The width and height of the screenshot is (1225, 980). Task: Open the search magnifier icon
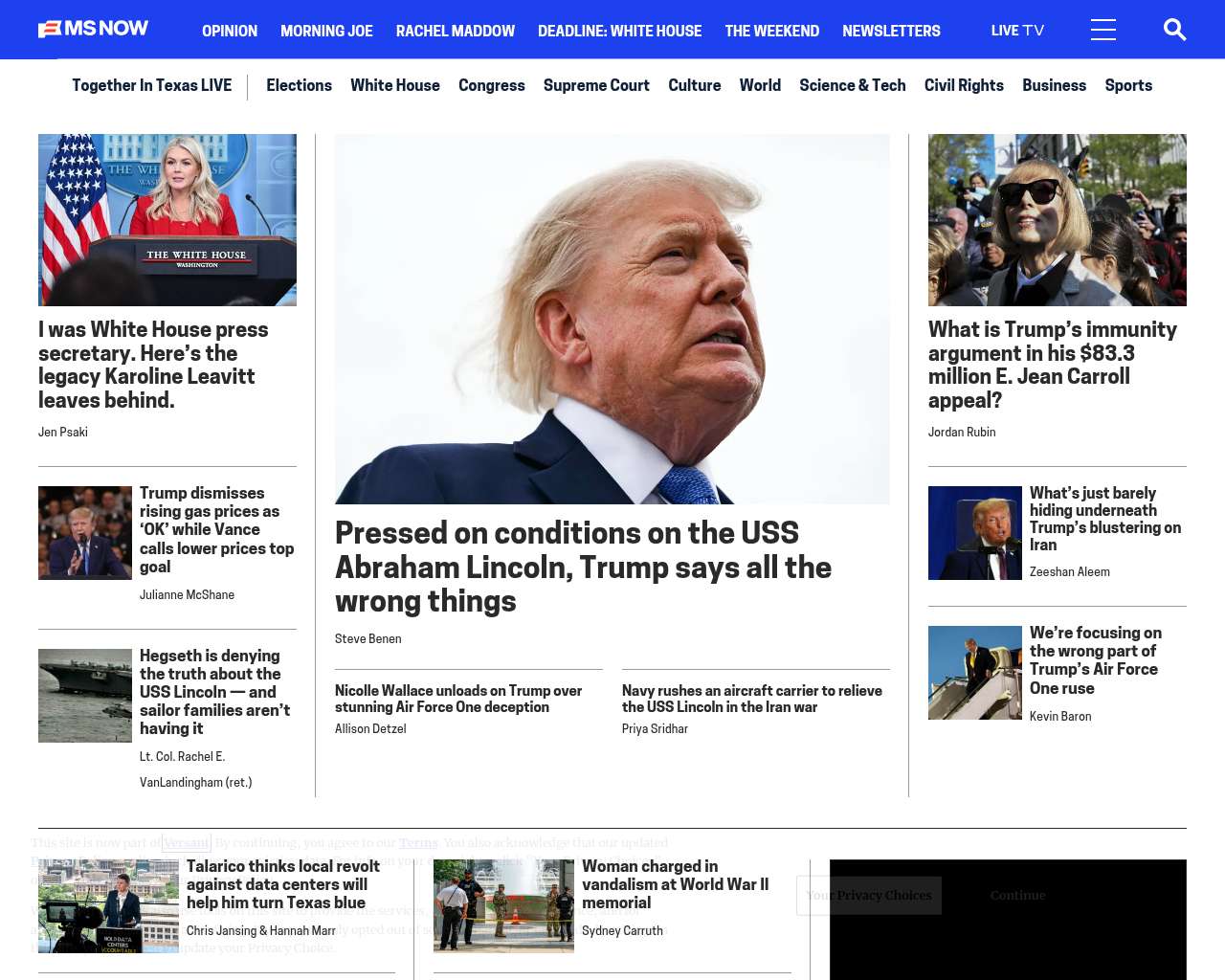[x=1174, y=30]
